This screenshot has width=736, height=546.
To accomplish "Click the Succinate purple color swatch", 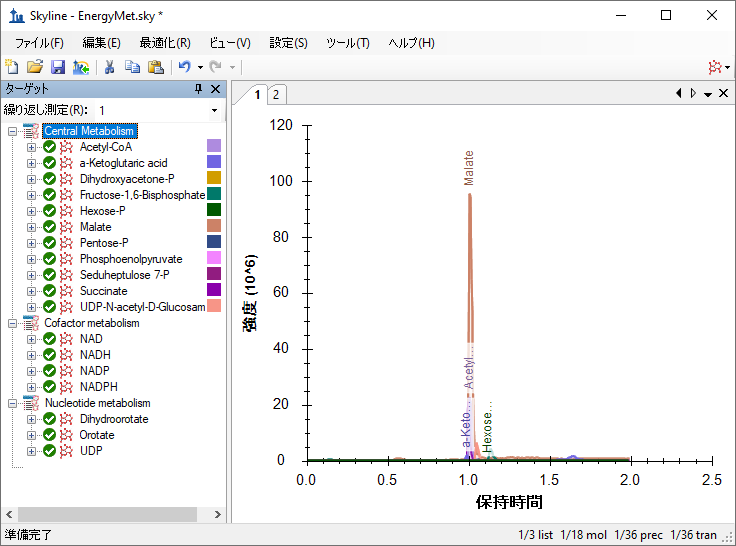I will [x=214, y=290].
